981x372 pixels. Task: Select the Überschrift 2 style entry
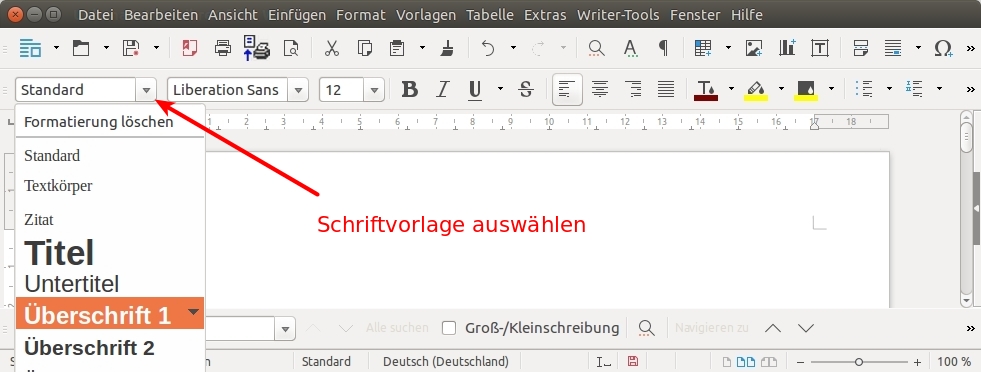[x=89, y=348]
